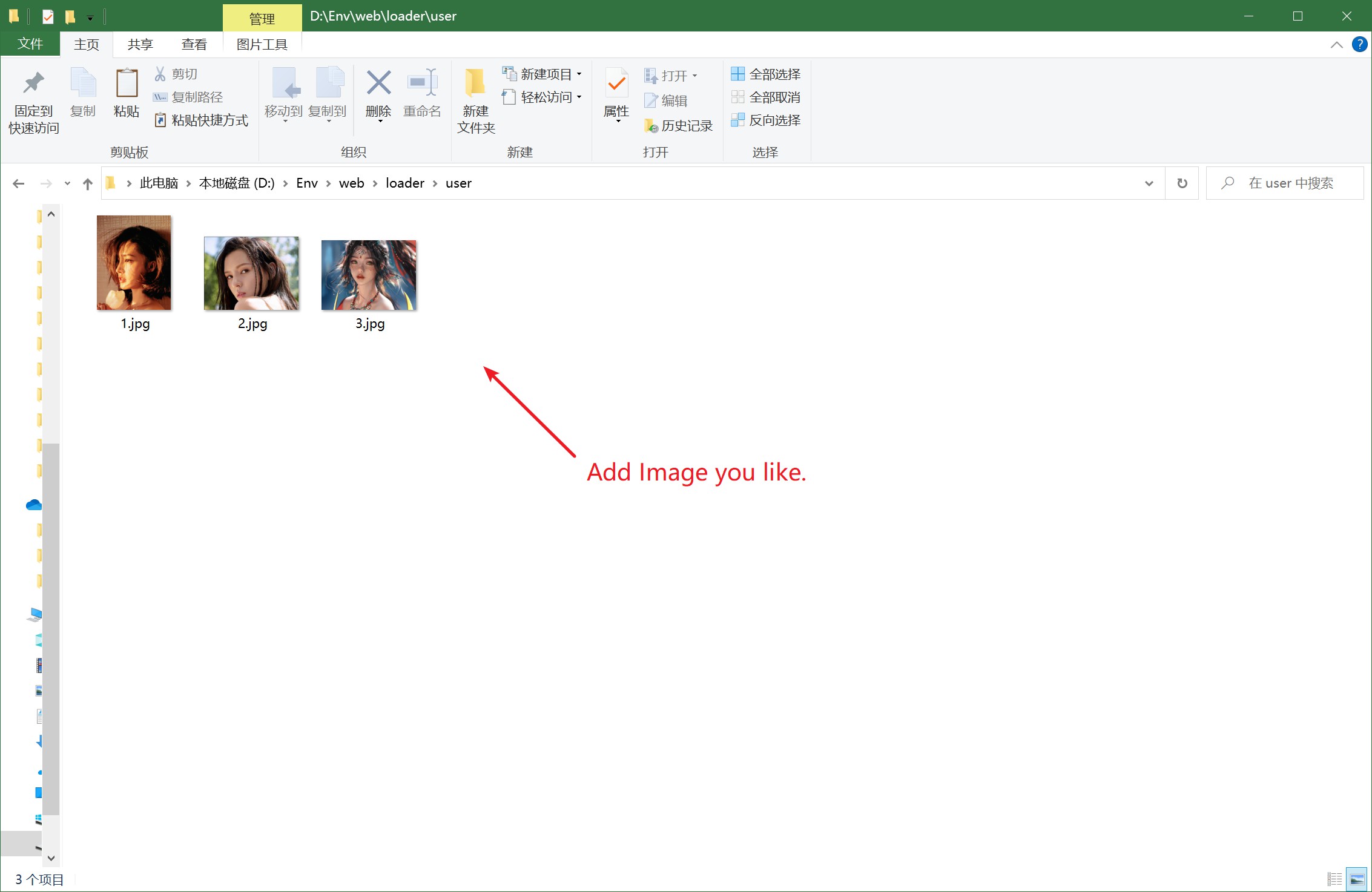The width and height of the screenshot is (1372, 892).
Task: Click Select all (全部选择) button
Action: 766,74
